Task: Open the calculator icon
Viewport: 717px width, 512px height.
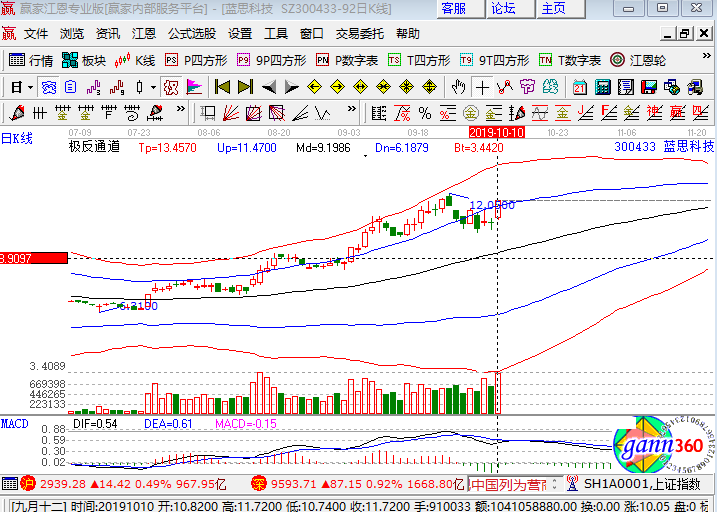Action: click(x=603, y=87)
